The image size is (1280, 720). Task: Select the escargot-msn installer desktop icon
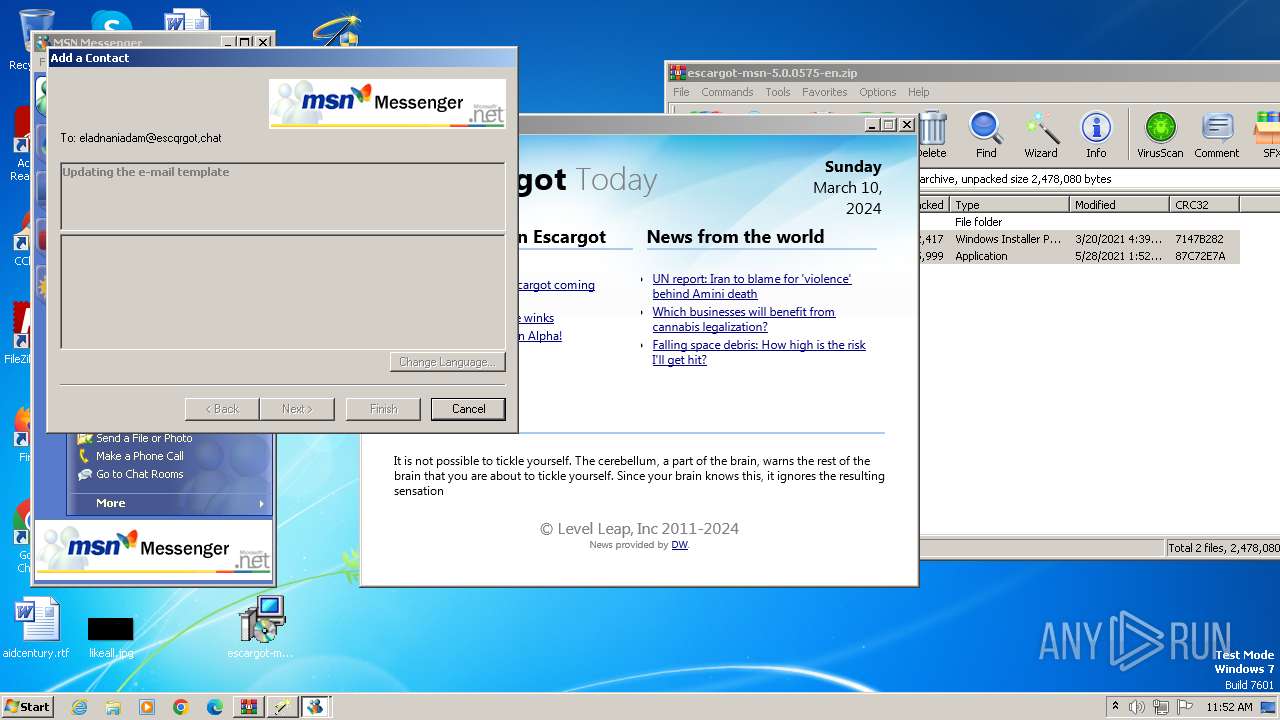click(x=262, y=629)
